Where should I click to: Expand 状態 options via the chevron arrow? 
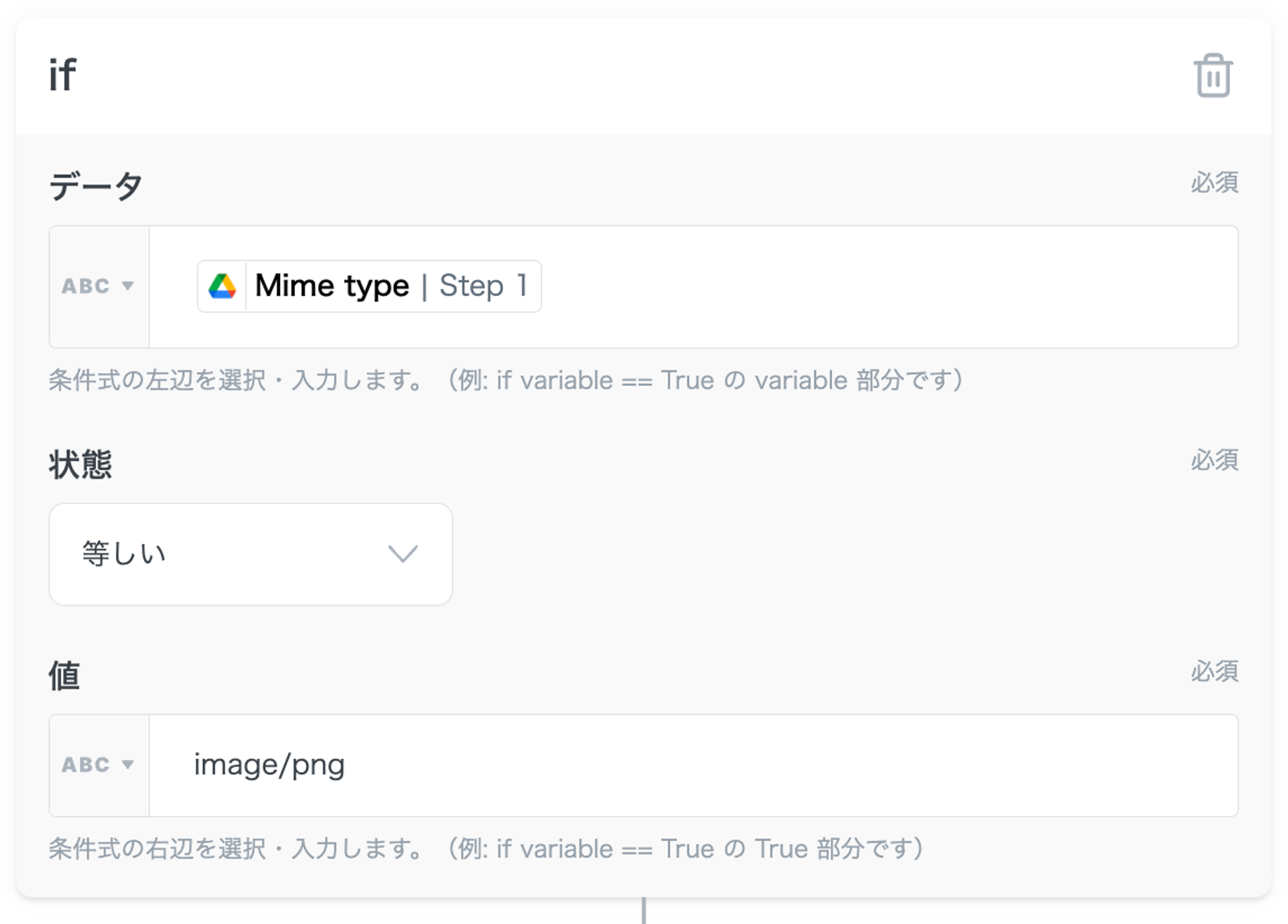[x=403, y=554]
